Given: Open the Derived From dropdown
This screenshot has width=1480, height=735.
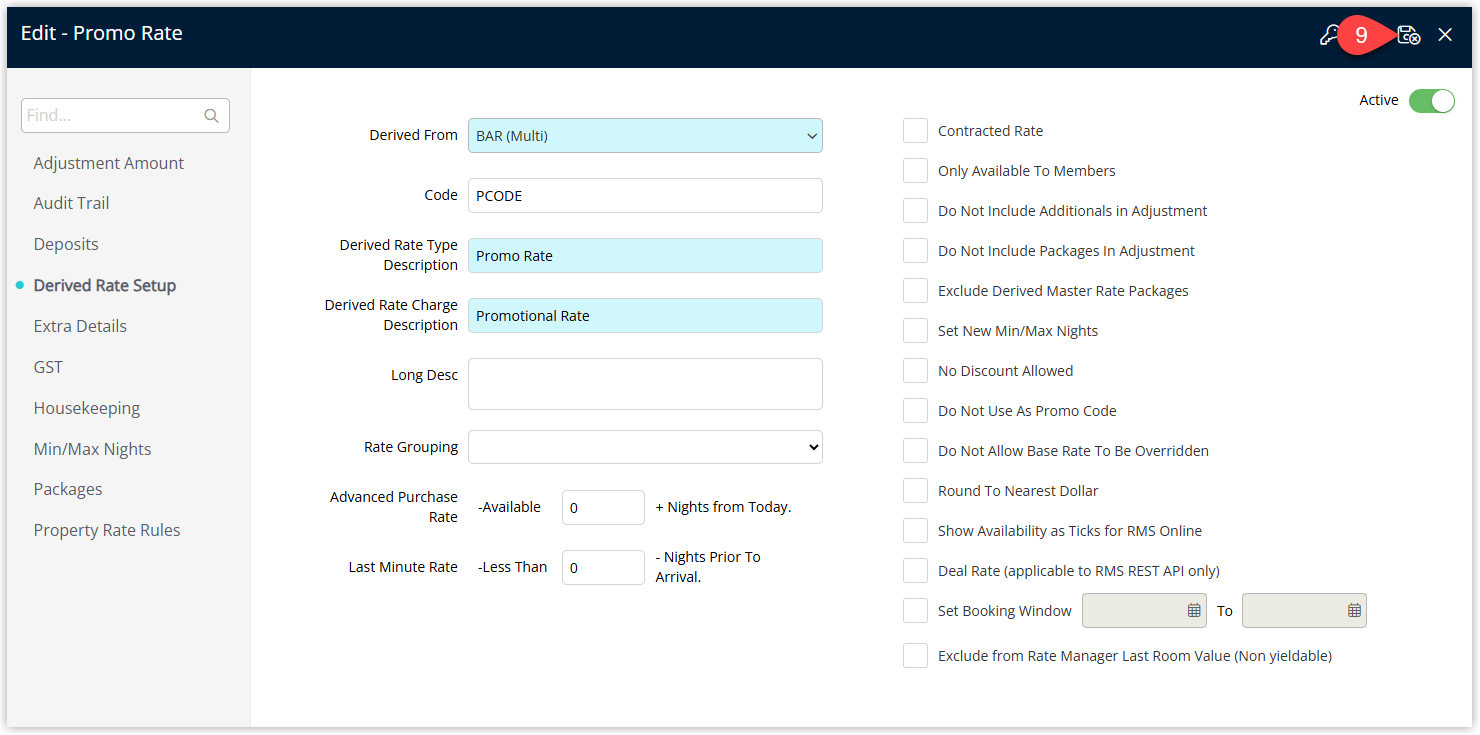Looking at the screenshot, I should click(x=645, y=136).
